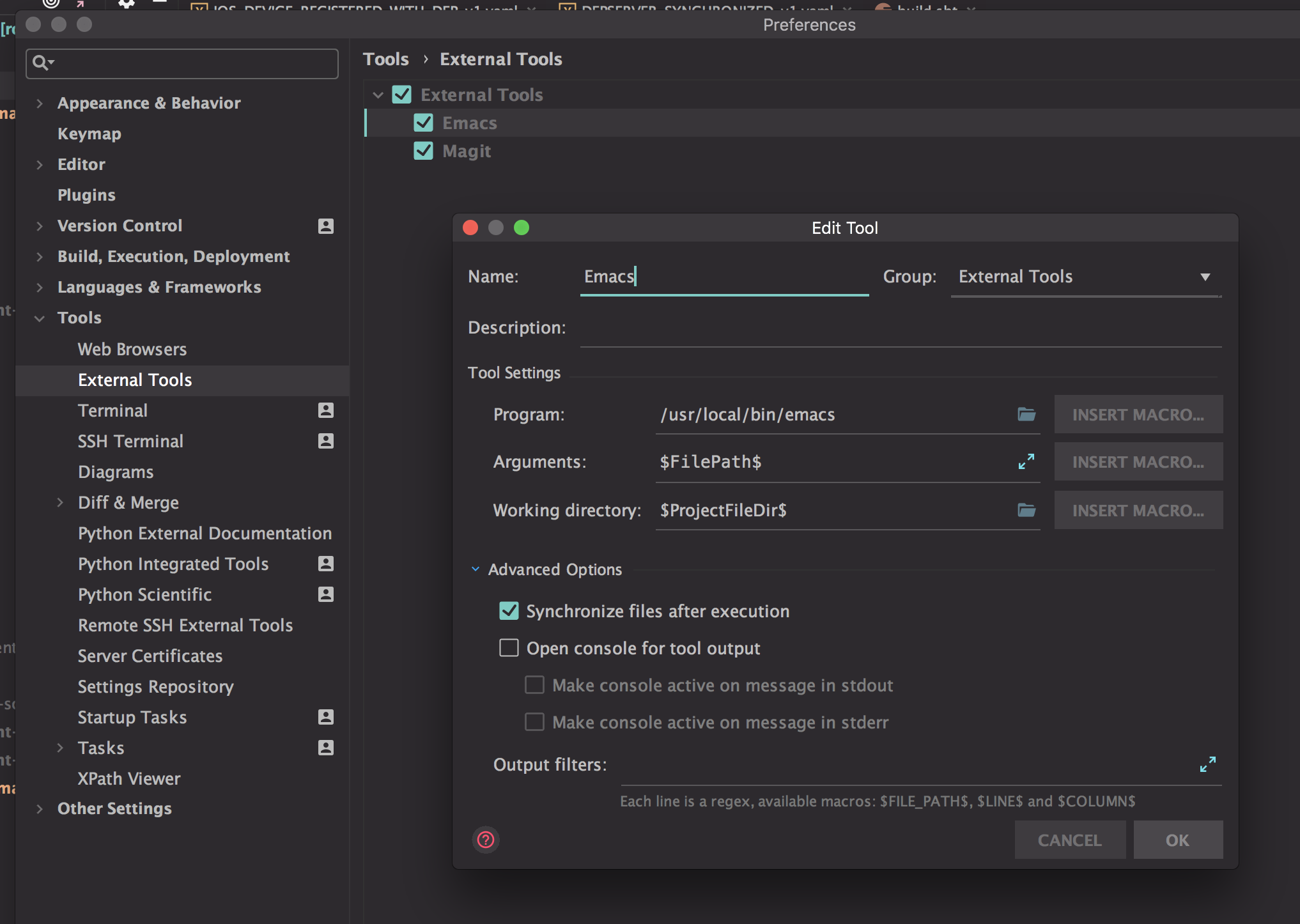
Task: Click the Description input field
Action: click(900, 328)
